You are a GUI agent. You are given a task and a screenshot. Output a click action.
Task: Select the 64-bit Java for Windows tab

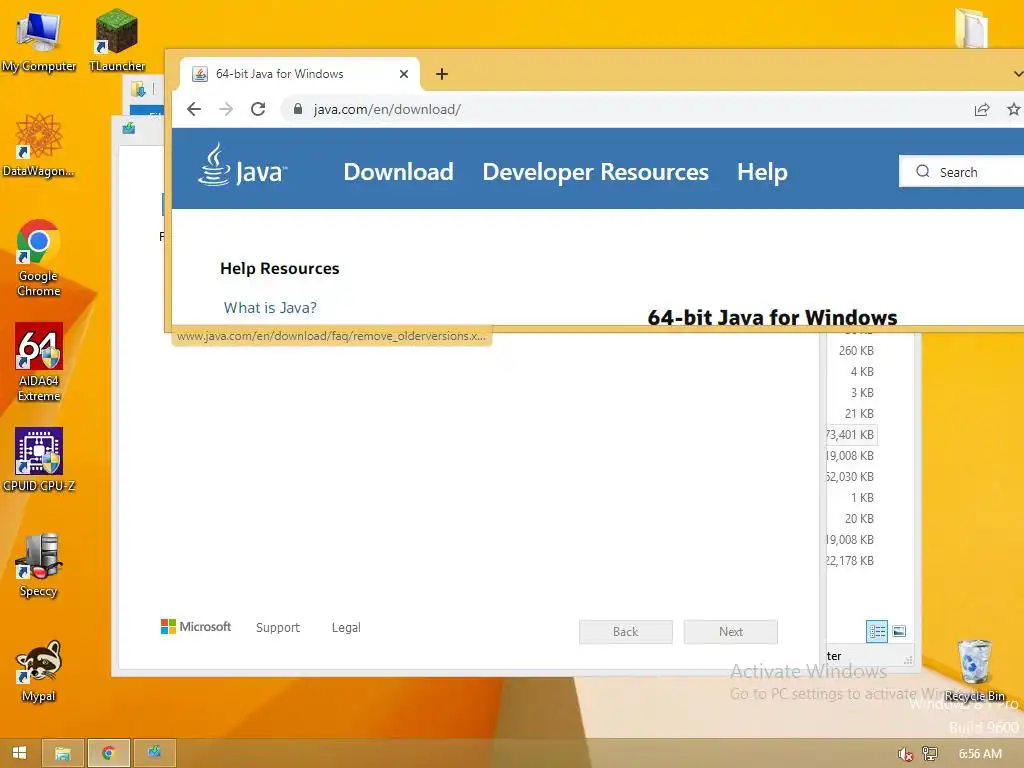point(299,74)
